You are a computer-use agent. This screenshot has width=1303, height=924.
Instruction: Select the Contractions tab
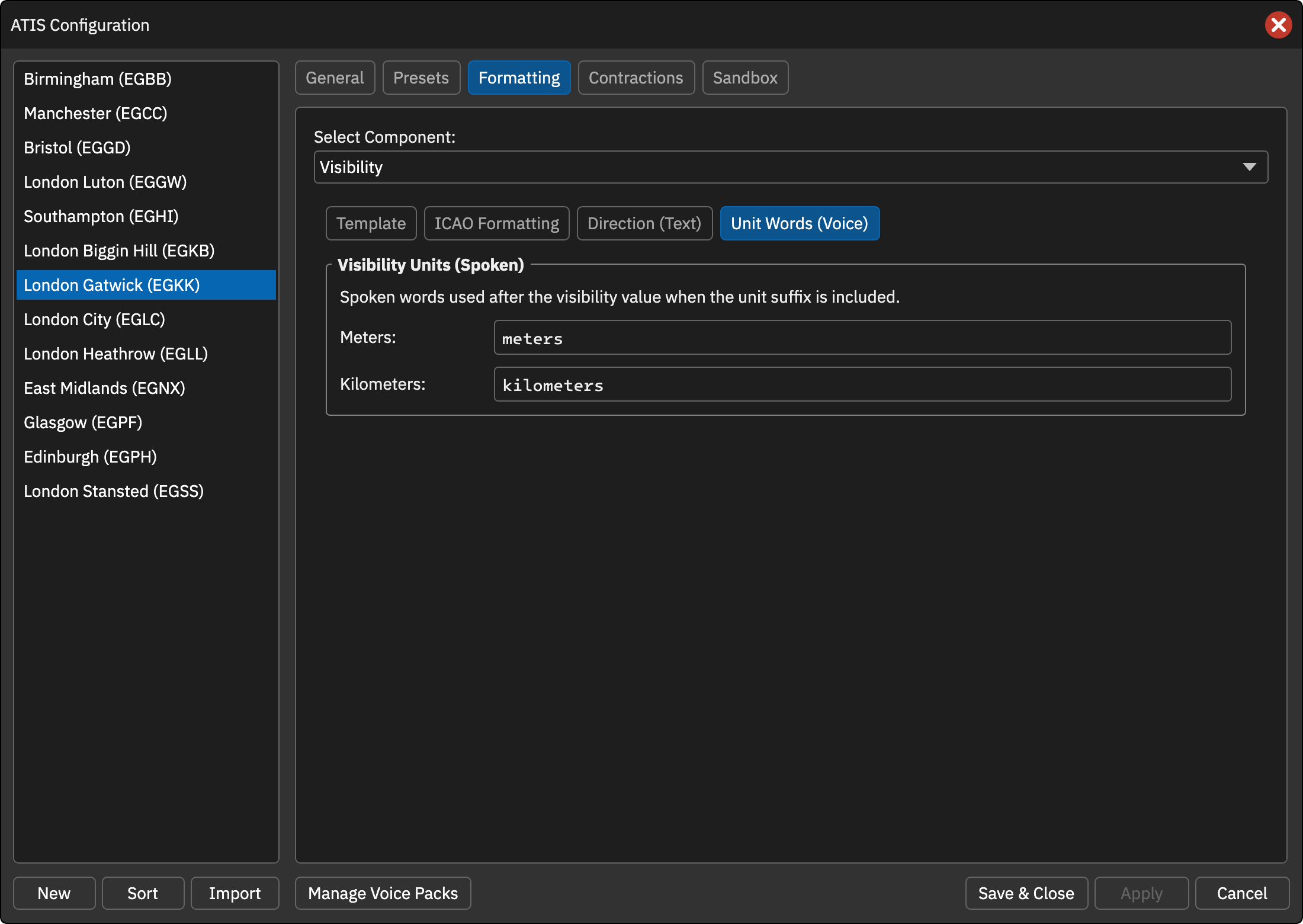pos(636,78)
